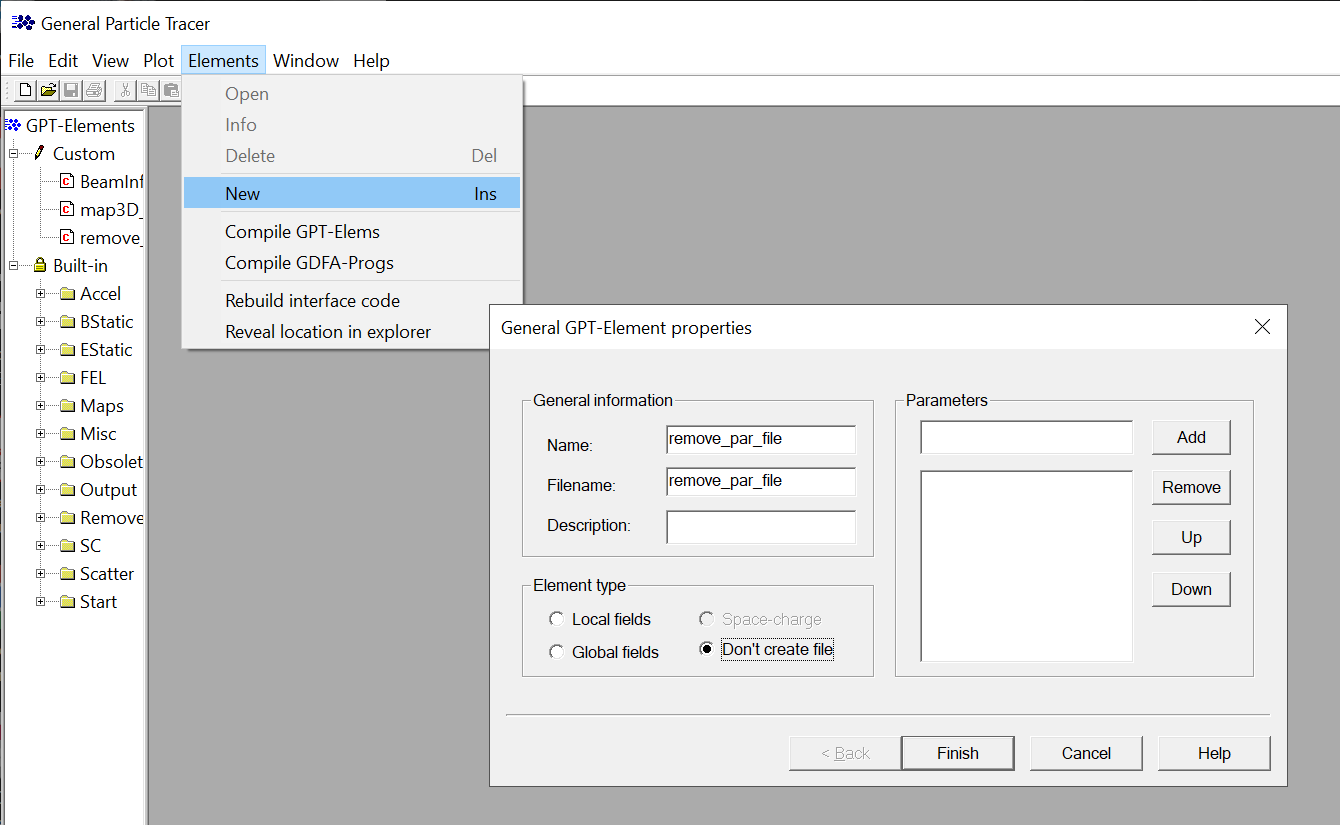This screenshot has width=1340, height=825.
Task: Collapse the Custom tree node
Action: (x=14, y=153)
